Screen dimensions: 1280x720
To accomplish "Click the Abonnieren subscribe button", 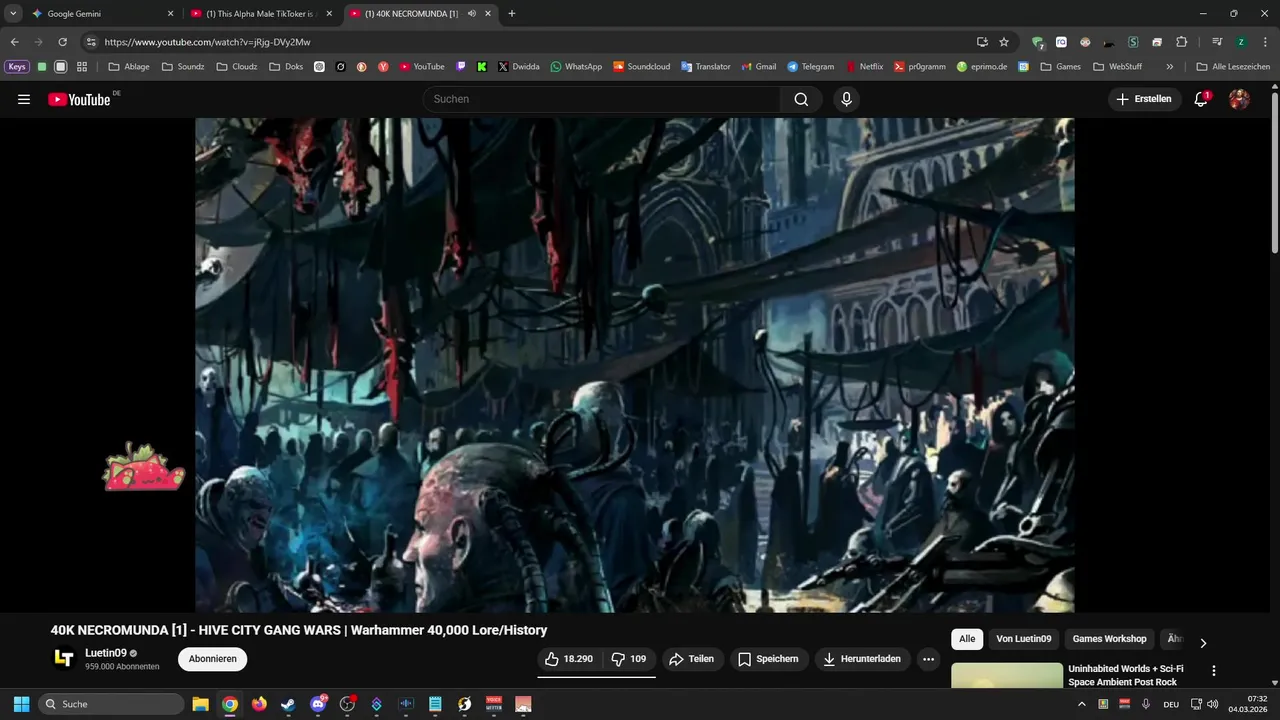I will click(x=212, y=659).
